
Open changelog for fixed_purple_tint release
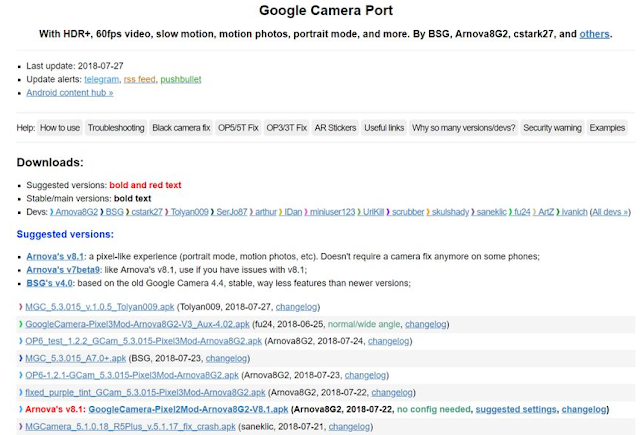click(x=392, y=392)
